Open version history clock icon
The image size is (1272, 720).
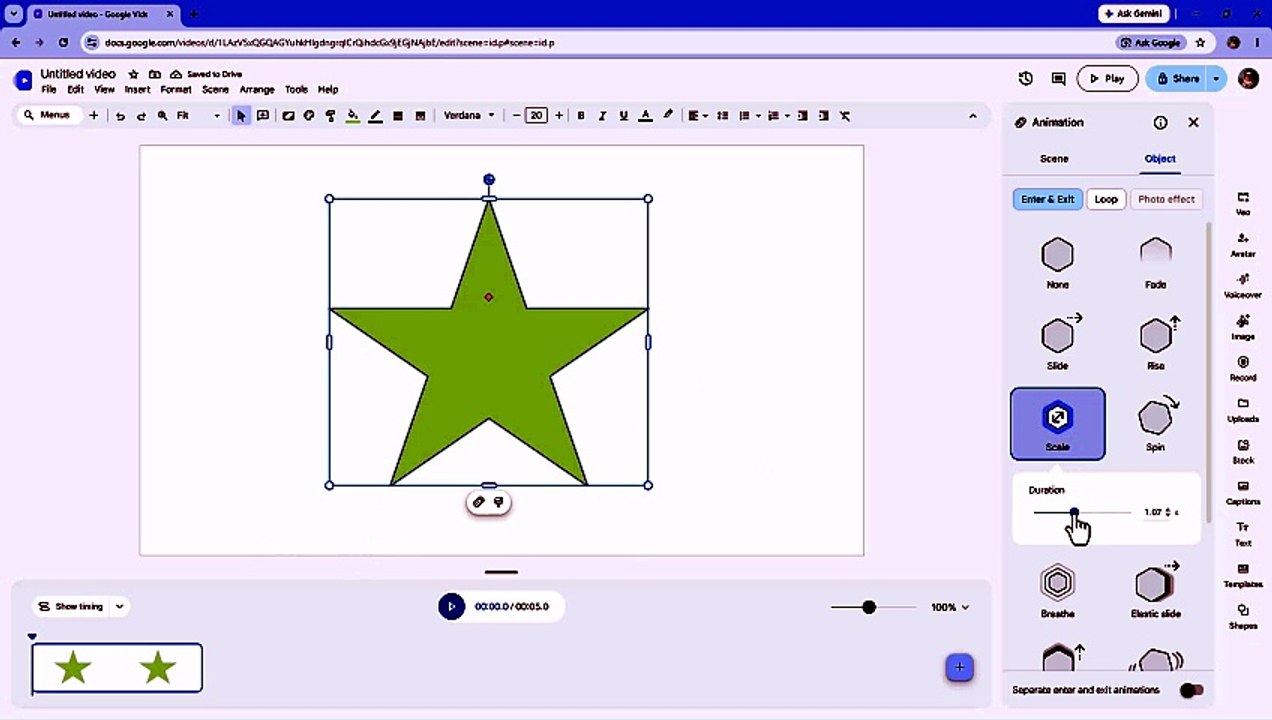[1026, 78]
